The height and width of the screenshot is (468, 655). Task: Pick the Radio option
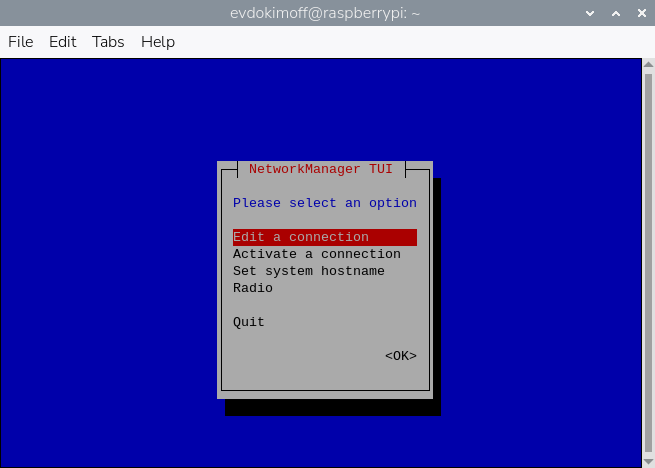pos(253,288)
